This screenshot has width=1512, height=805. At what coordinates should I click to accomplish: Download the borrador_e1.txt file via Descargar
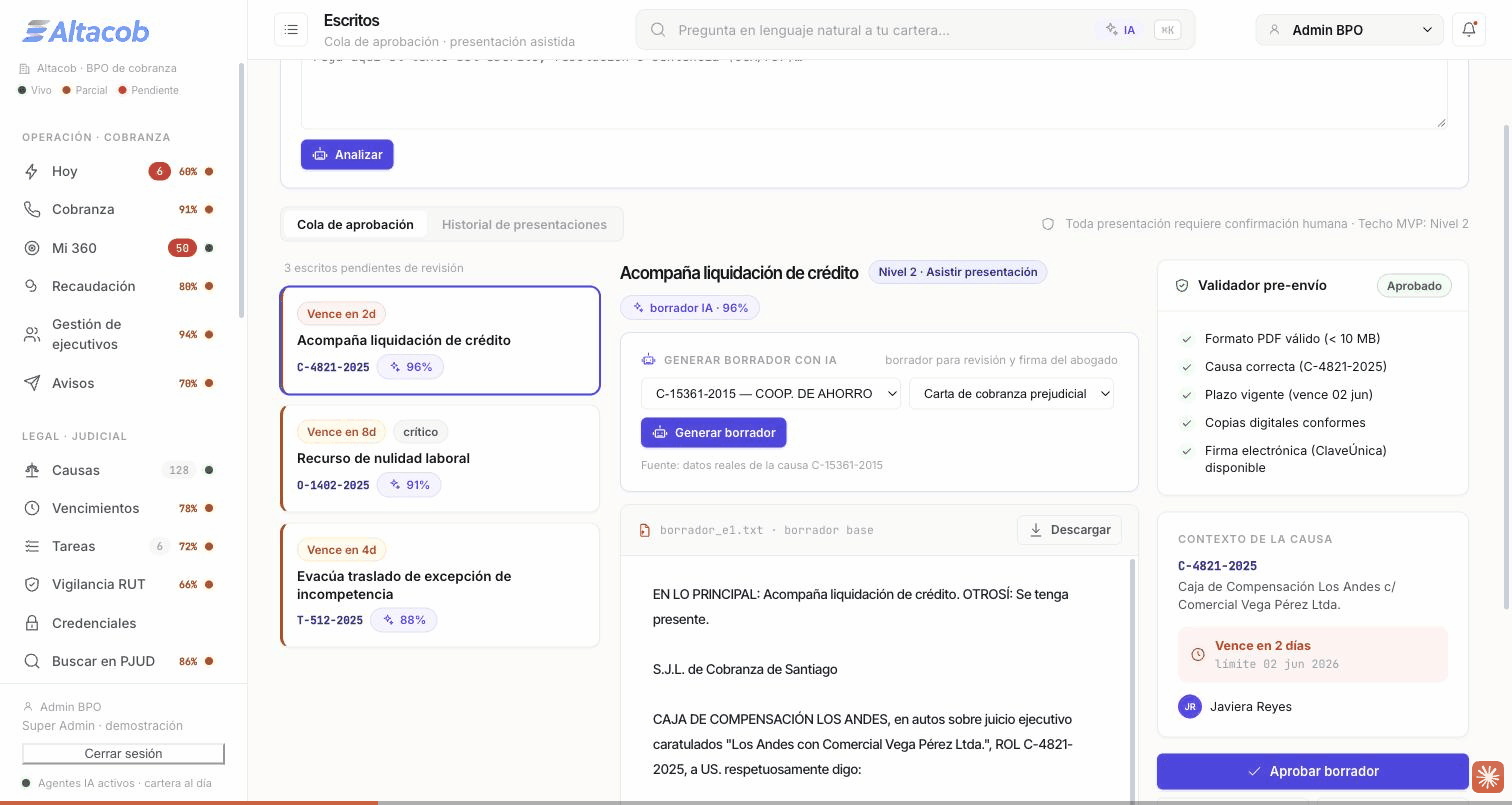tap(1070, 530)
